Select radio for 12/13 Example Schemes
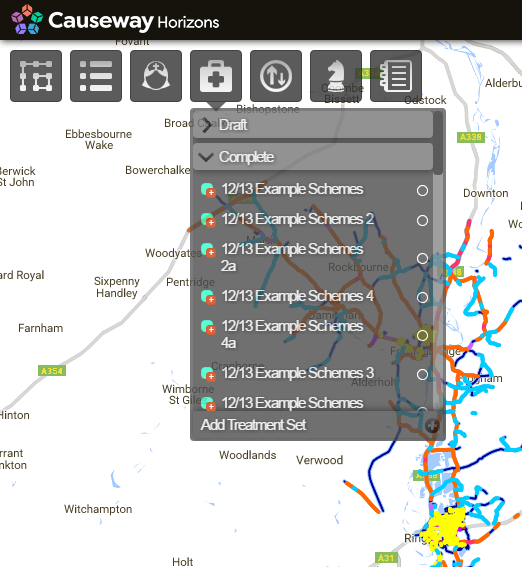 422,190
